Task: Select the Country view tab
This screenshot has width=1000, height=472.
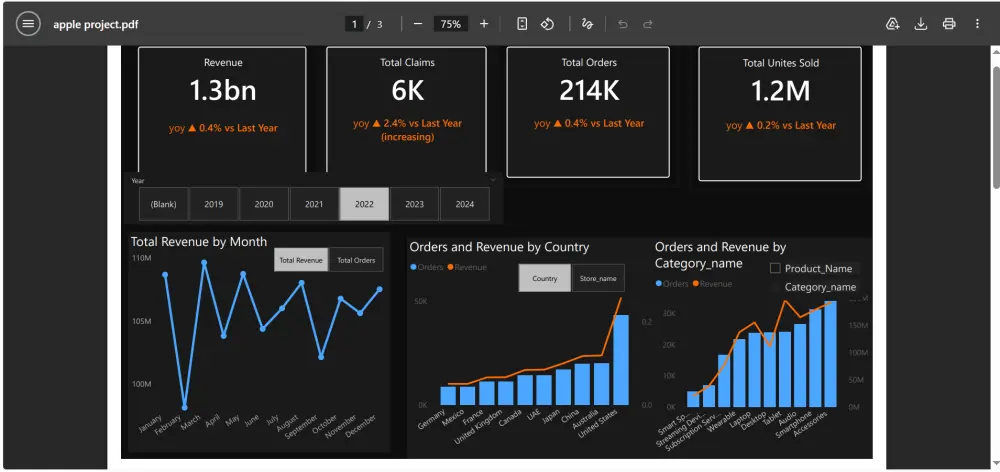Action: (x=545, y=278)
